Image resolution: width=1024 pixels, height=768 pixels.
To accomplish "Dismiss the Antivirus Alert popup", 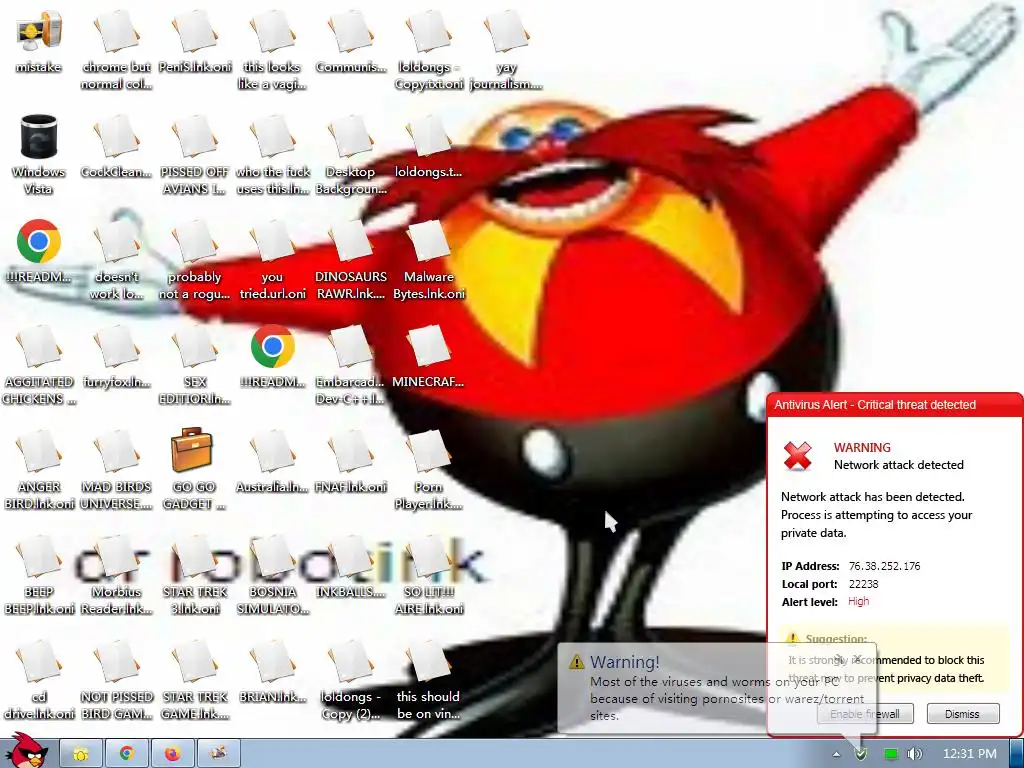I will pyautogui.click(x=963, y=714).
